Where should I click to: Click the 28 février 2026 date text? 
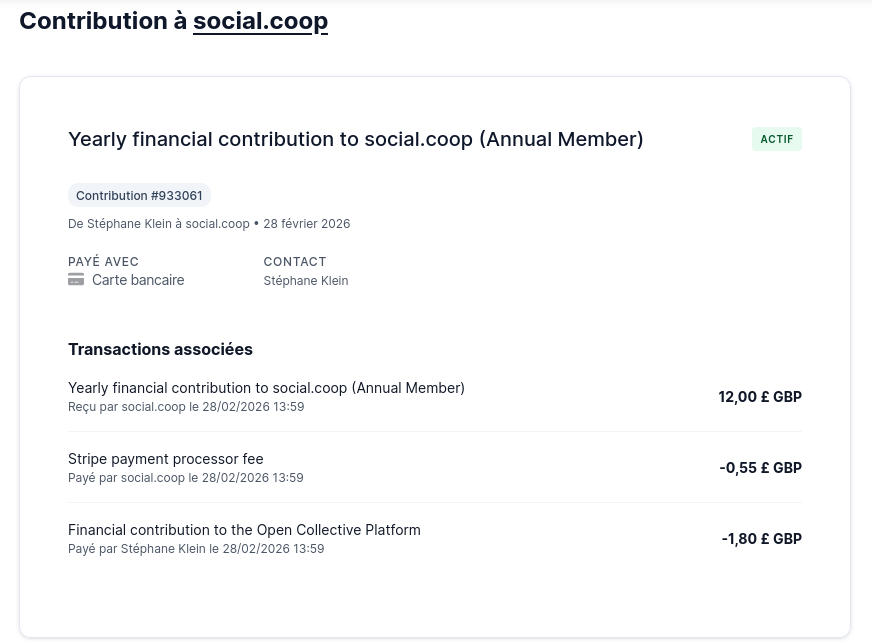(307, 224)
